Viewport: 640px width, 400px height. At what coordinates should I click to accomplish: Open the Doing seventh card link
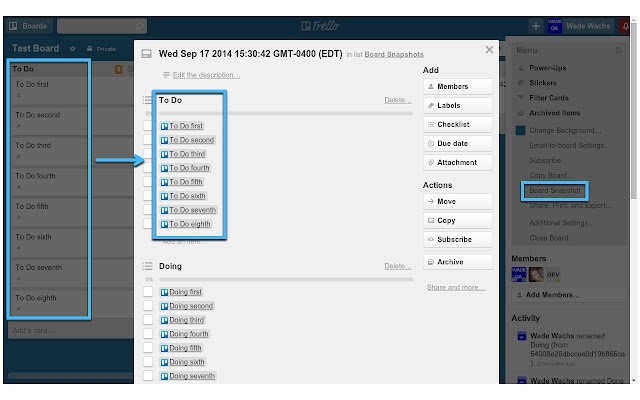click(x=192, y=376)
